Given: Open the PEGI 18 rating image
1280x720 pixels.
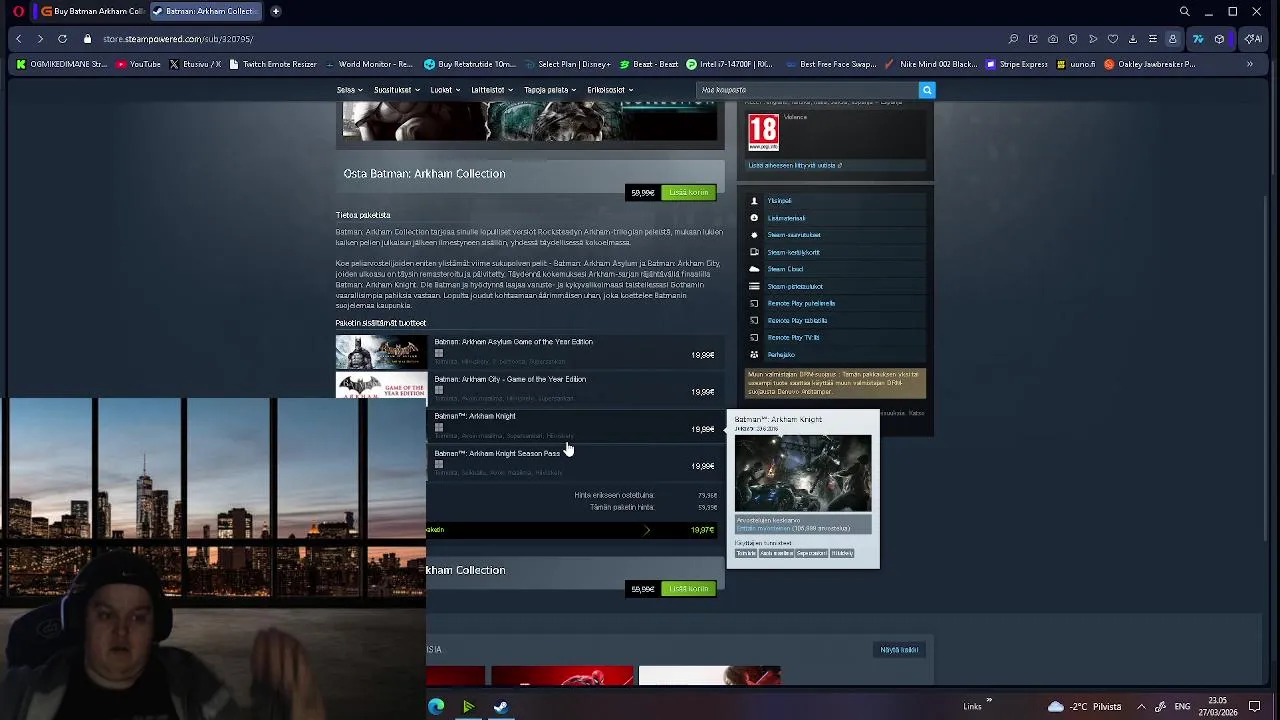Looking at the screenshot, I should click(x=763, y=132).
